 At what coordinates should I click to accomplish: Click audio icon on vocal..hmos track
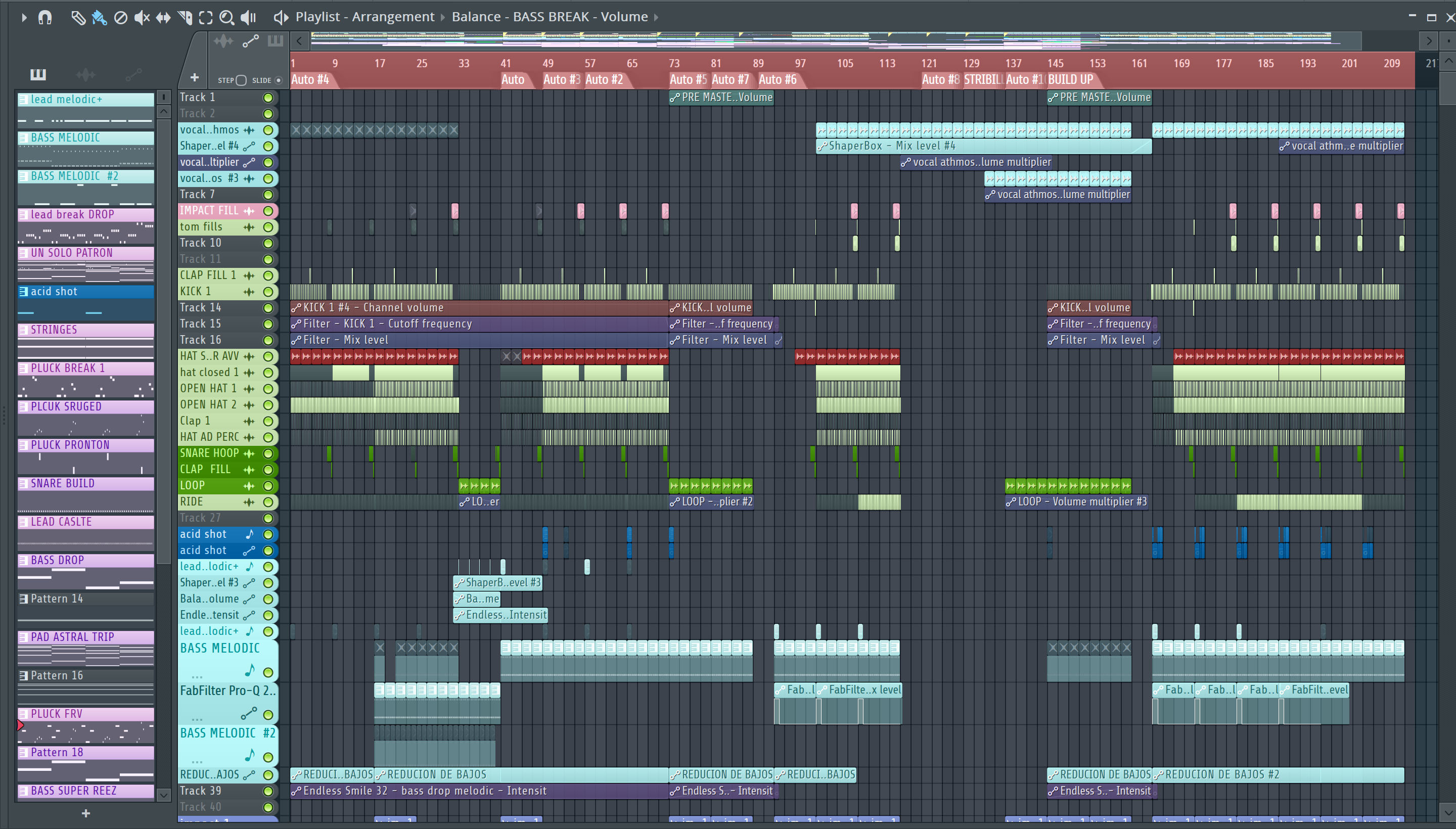tap(249, 130)
